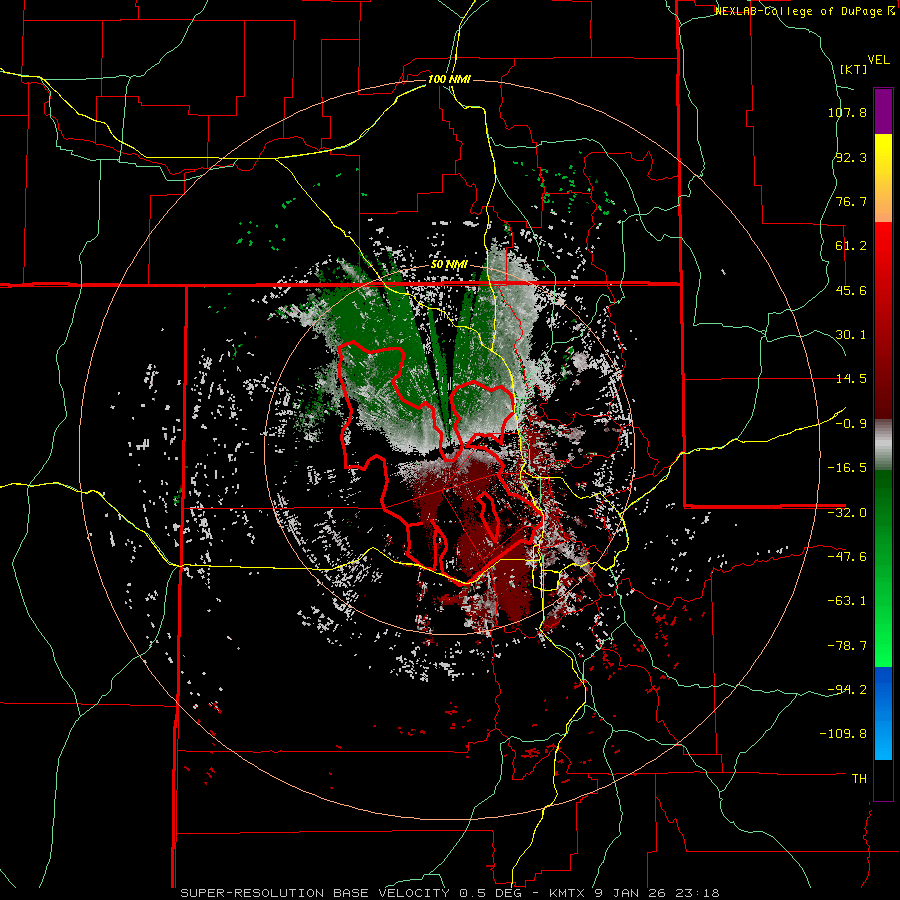Click the -0.9 scale value
Image resolution: width=900 pixels, height=900 pixels.
[x=851, y=424]
